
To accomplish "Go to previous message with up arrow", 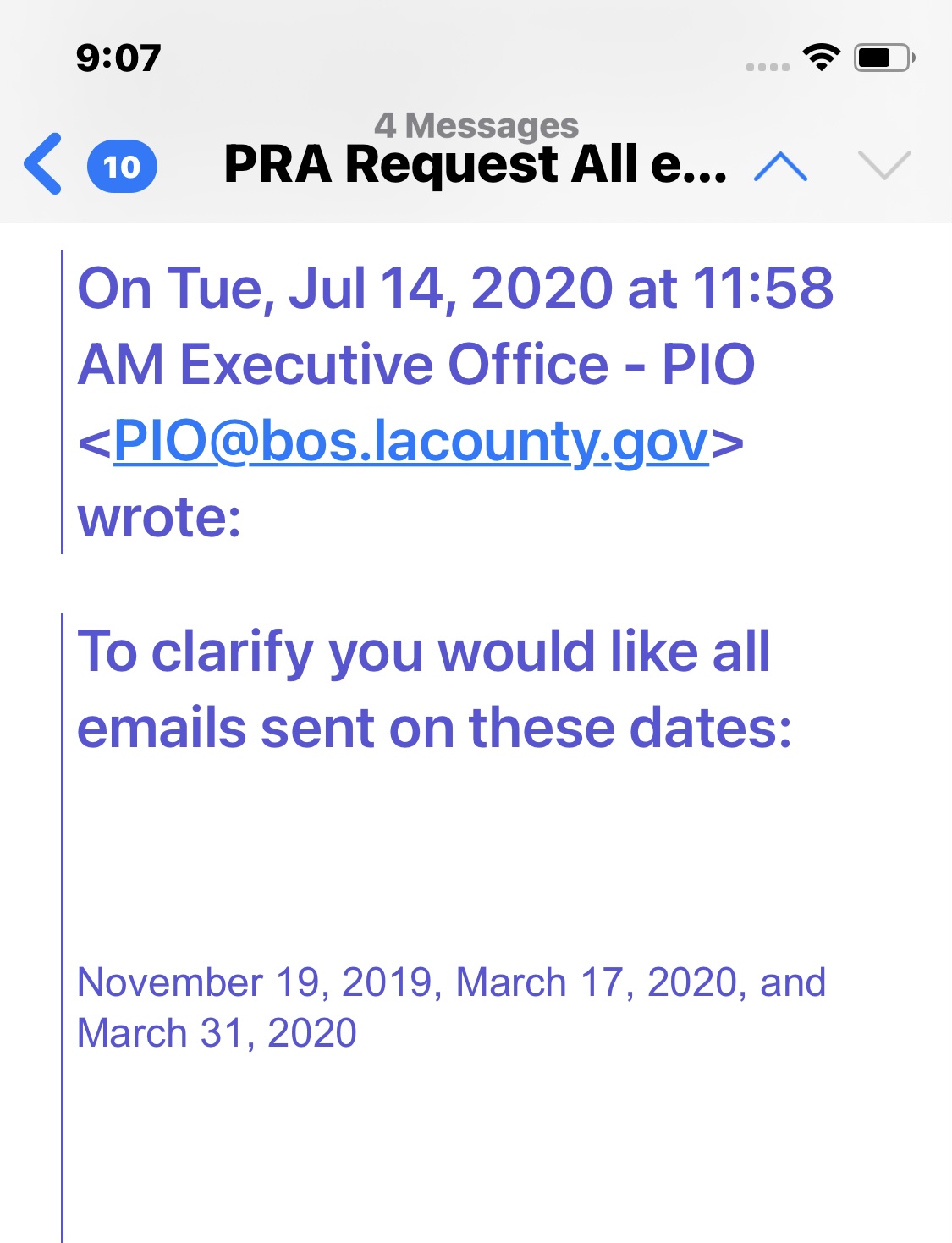I will click(780, 167).
